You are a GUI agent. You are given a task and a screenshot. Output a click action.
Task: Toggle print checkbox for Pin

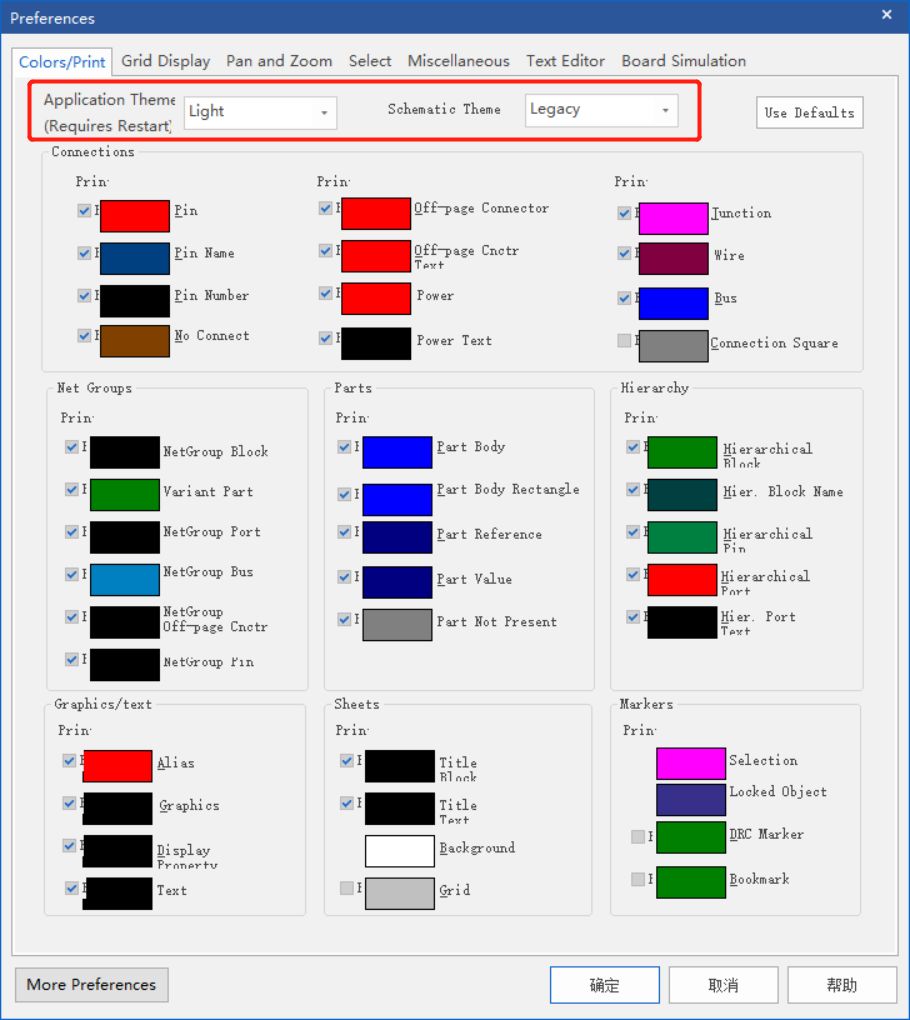[x=84, y=210]
